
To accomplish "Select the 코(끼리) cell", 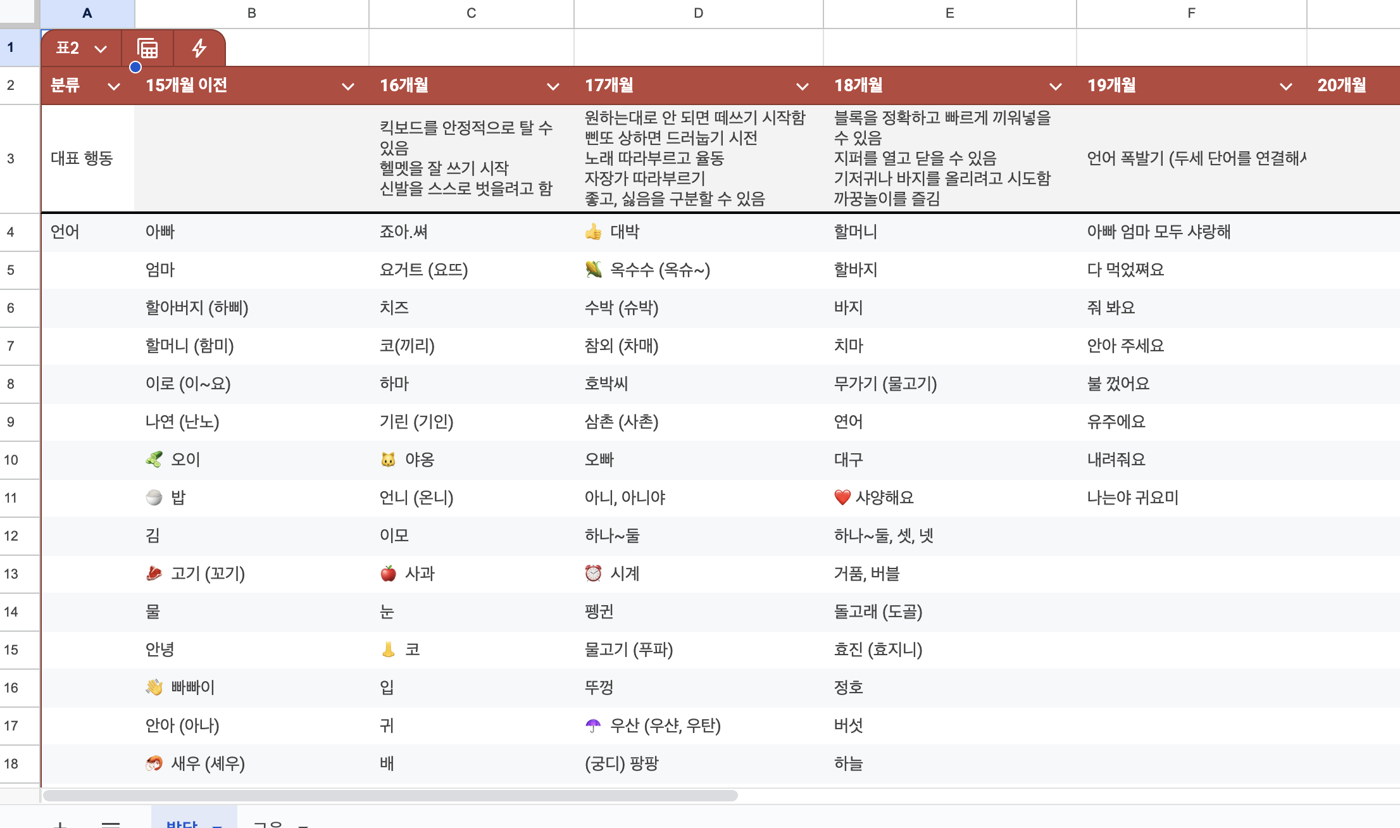I will (471, 346).
